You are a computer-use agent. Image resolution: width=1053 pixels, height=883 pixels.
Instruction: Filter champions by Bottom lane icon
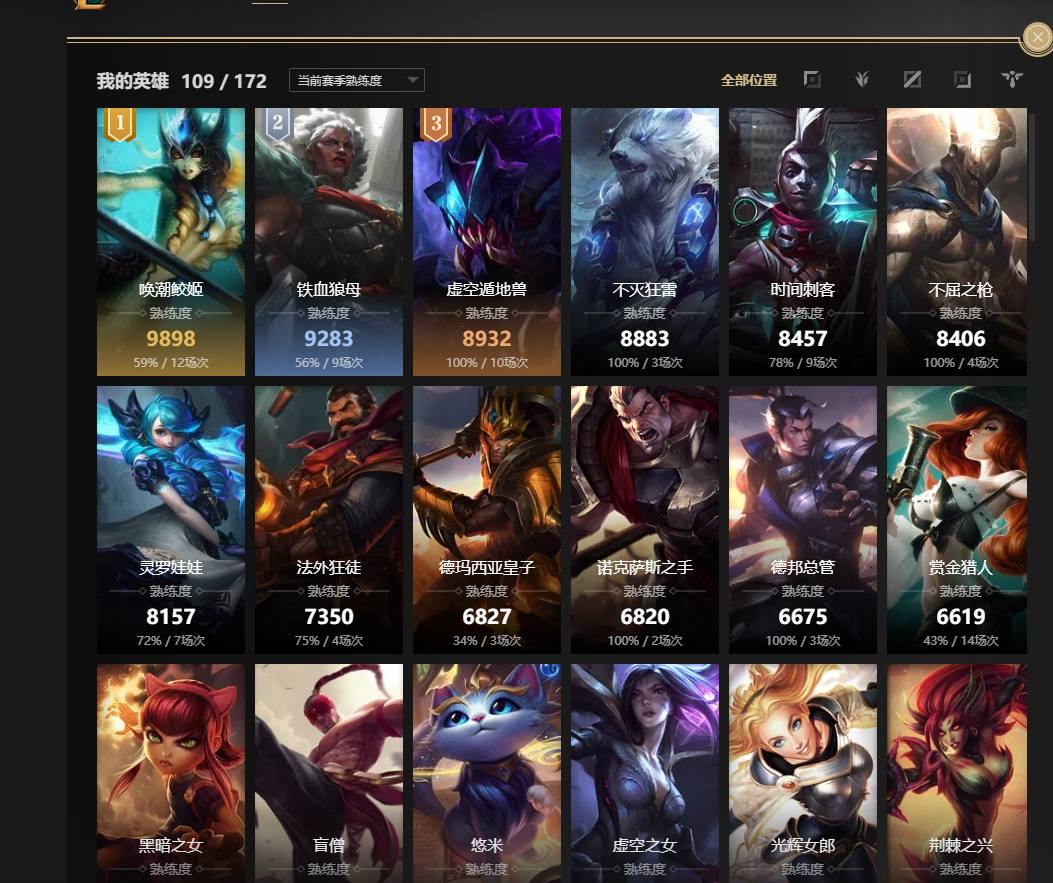[x=962, y=80]
